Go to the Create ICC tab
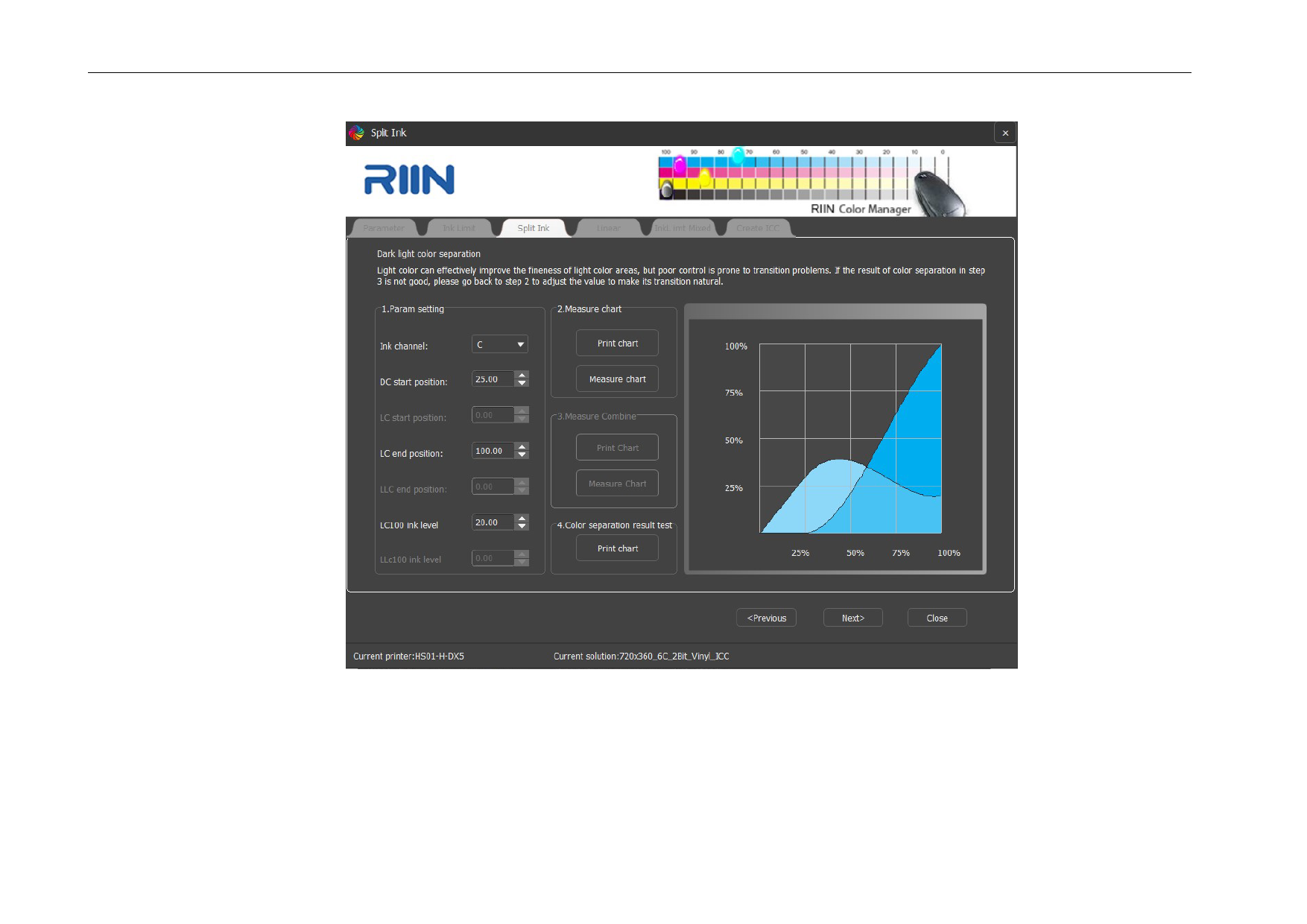Image resolution: width=1307 pixels, height=924 pixels. point(757,228)
